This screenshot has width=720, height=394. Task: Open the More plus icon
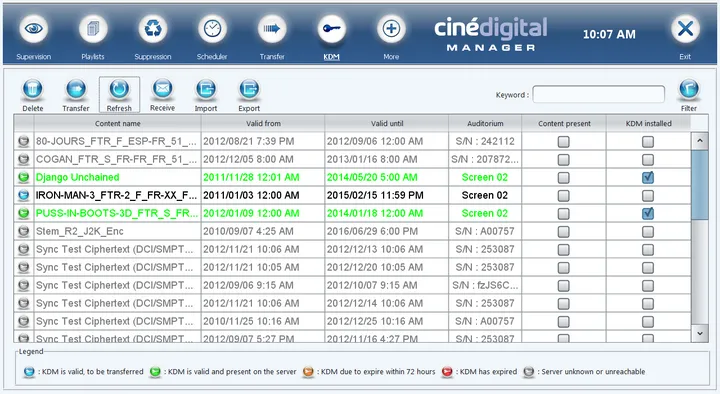(391, 29)
